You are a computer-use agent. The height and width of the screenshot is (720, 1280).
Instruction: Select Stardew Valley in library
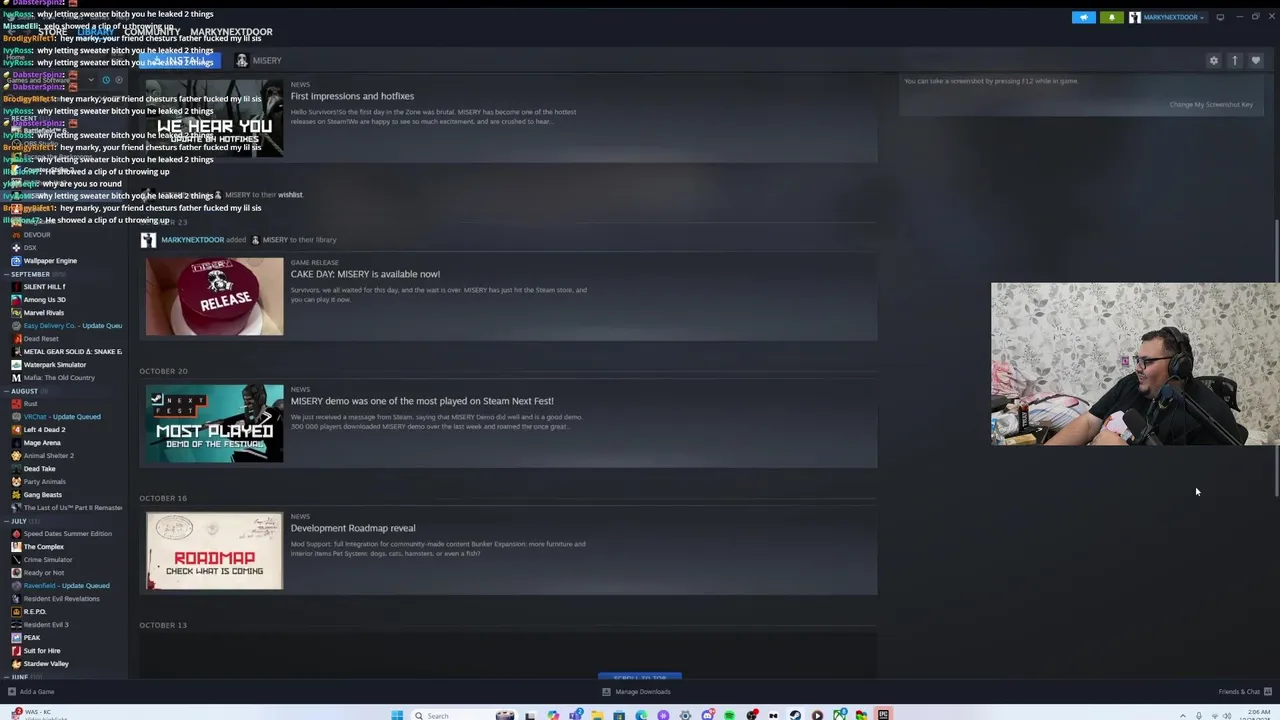46,664
